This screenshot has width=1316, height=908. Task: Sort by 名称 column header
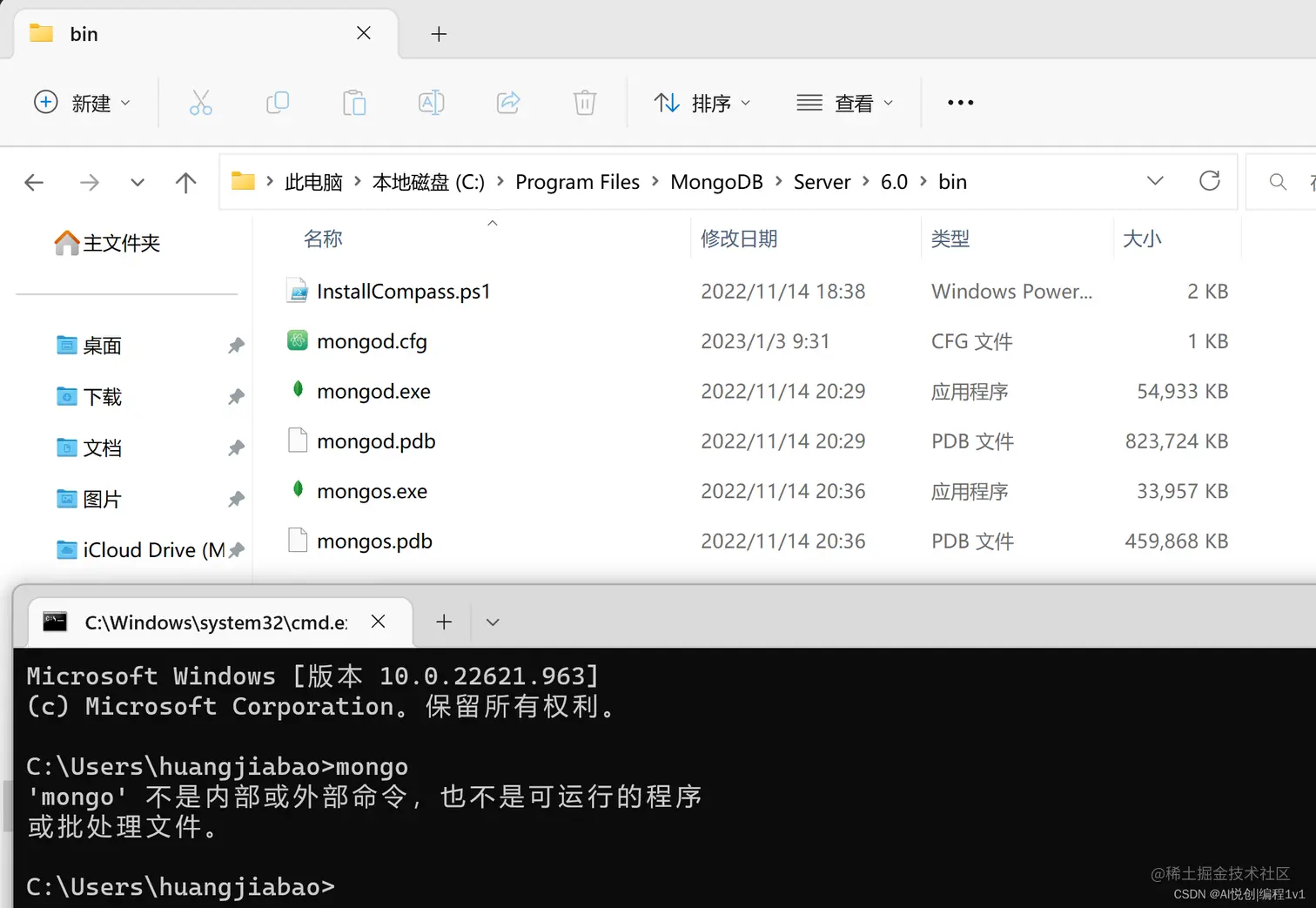(322, 239)
